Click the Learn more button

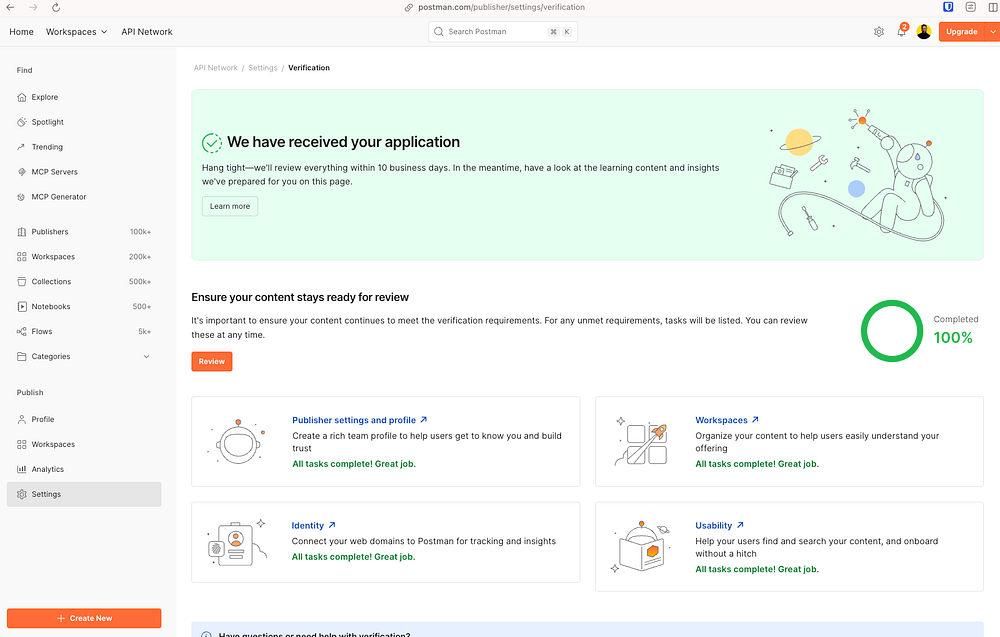[230, 207]
